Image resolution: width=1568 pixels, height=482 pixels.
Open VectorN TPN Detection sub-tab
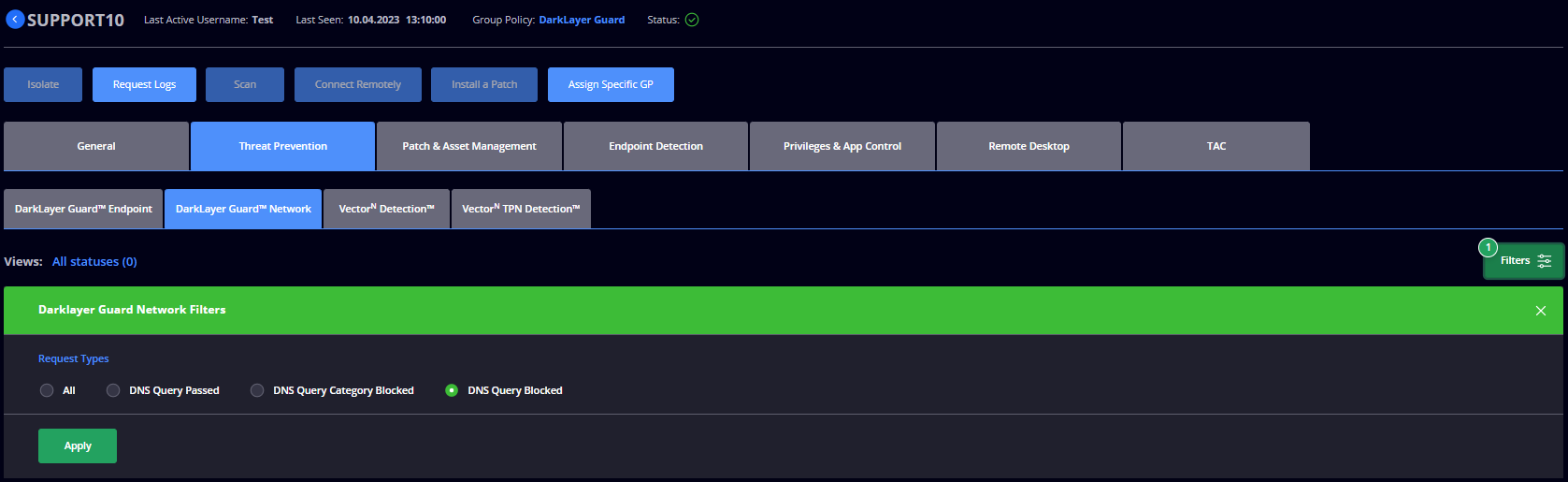pos(521,209)
